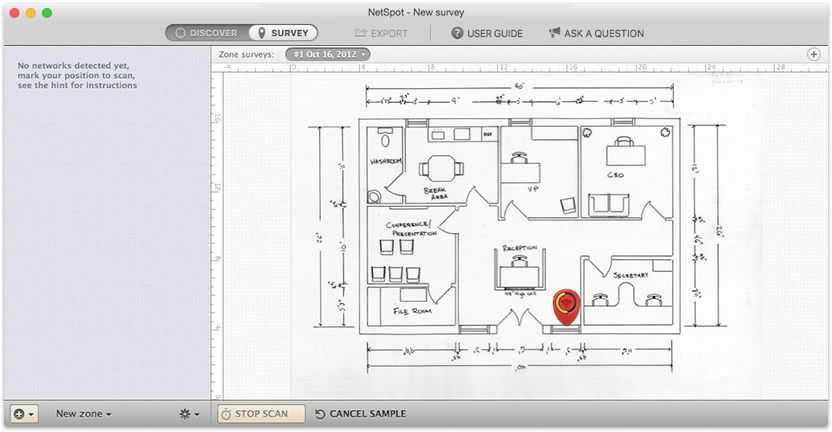Click the User Guide question mark icon

coord(457,33)
